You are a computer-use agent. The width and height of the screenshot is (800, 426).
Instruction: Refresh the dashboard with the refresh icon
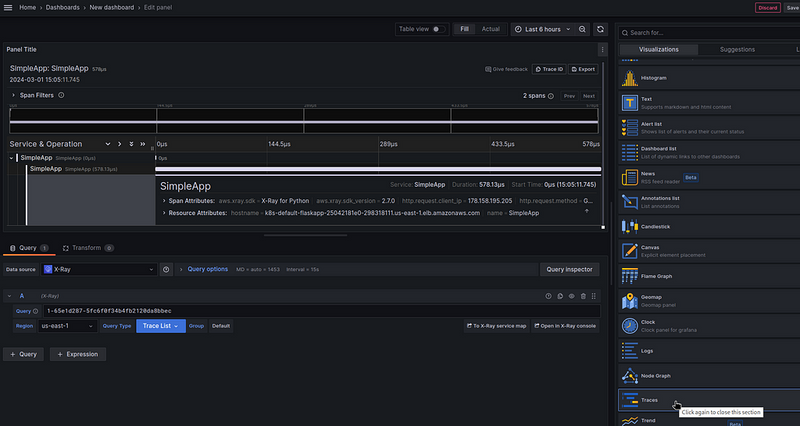[x=601, y=29]
